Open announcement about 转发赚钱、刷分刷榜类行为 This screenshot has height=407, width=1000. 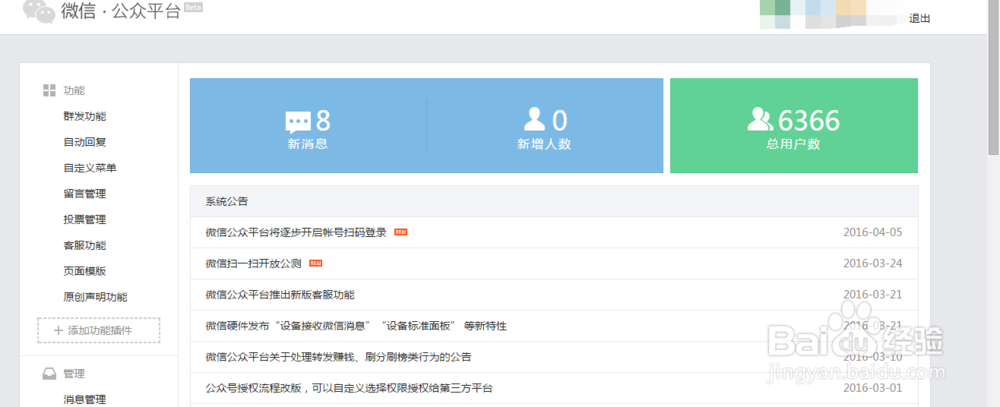pyautogui.click(x=338, y=357)
